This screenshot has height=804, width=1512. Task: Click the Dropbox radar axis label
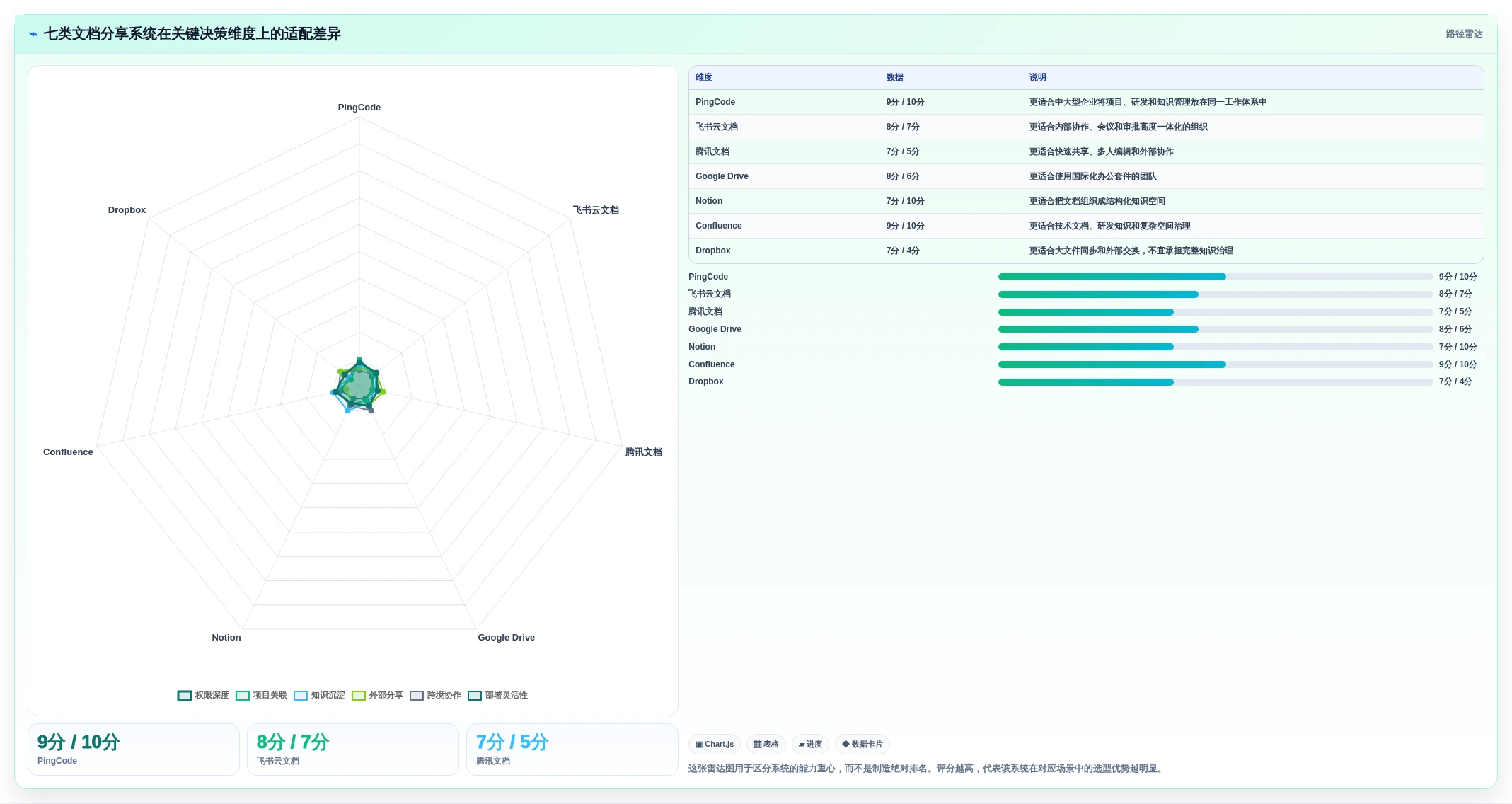pos(127,210)
